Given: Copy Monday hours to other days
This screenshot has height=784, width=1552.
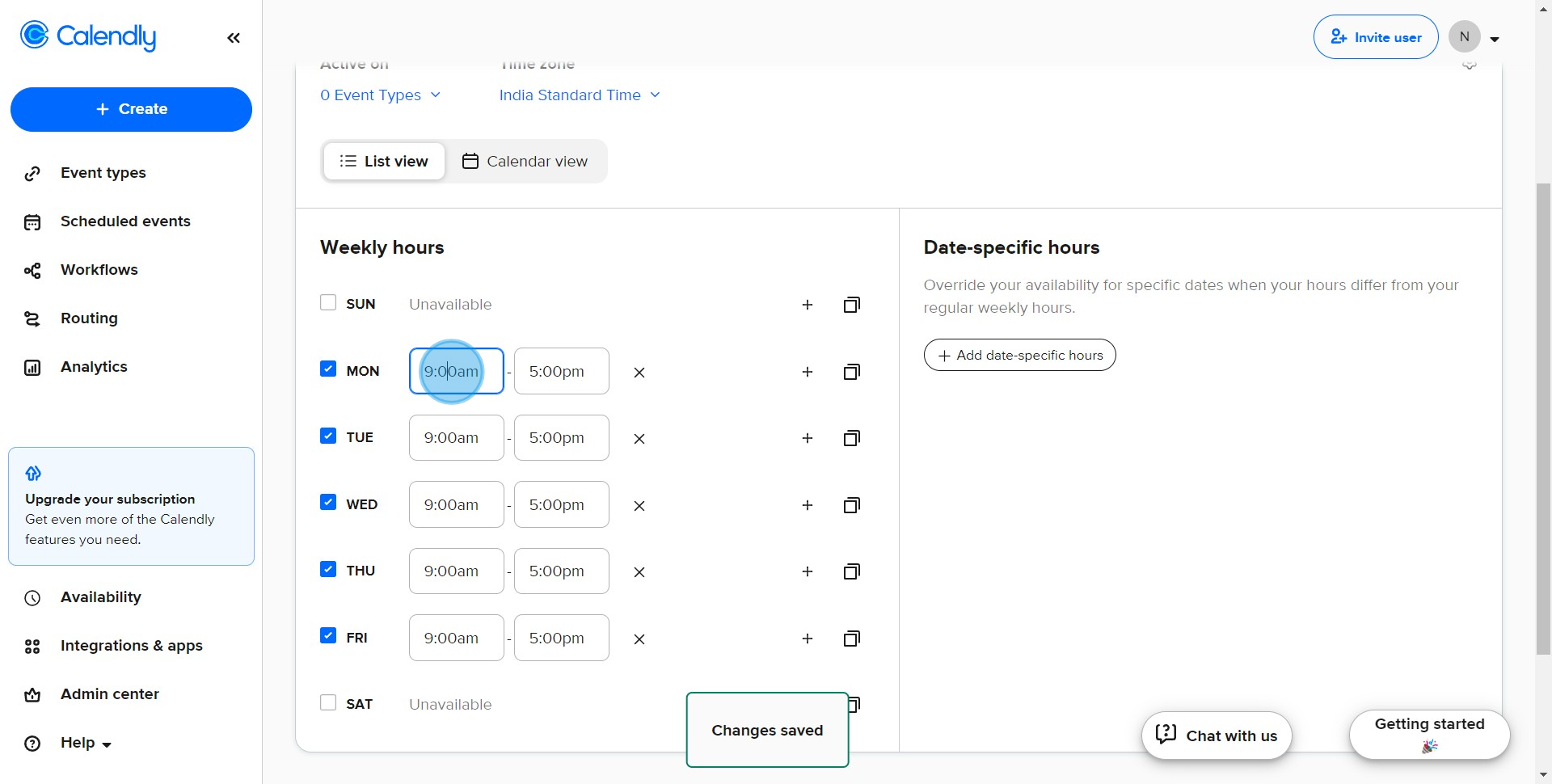Looking at the screenshot, I should coord(851,372).
